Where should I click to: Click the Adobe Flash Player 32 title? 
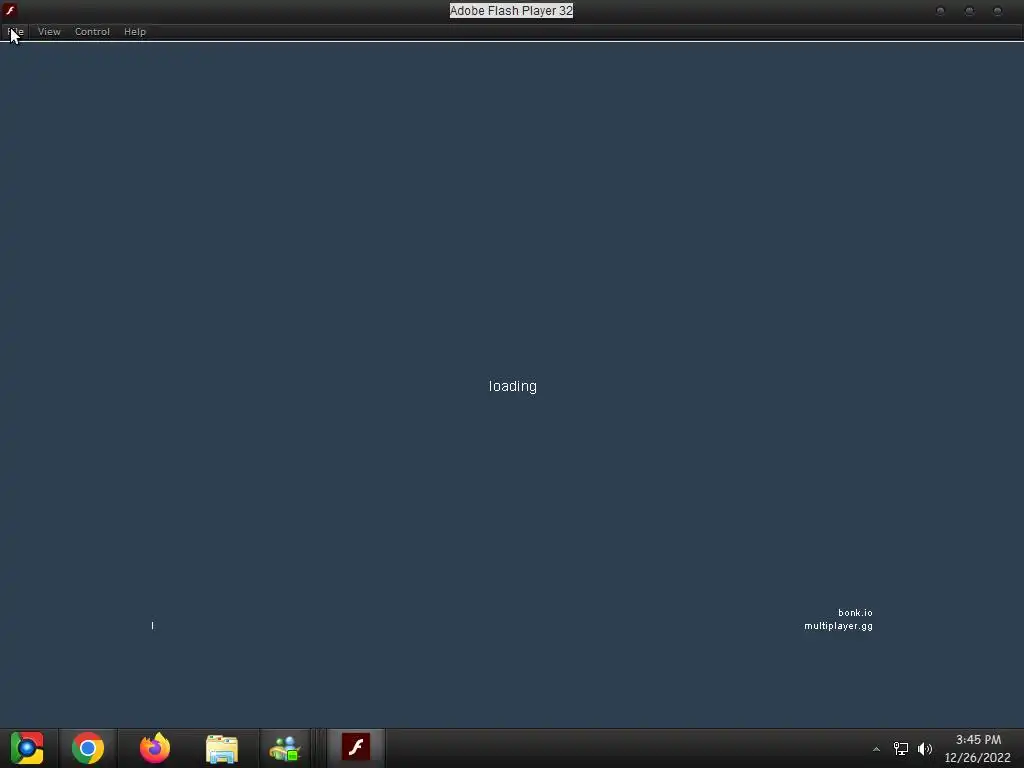511,10
